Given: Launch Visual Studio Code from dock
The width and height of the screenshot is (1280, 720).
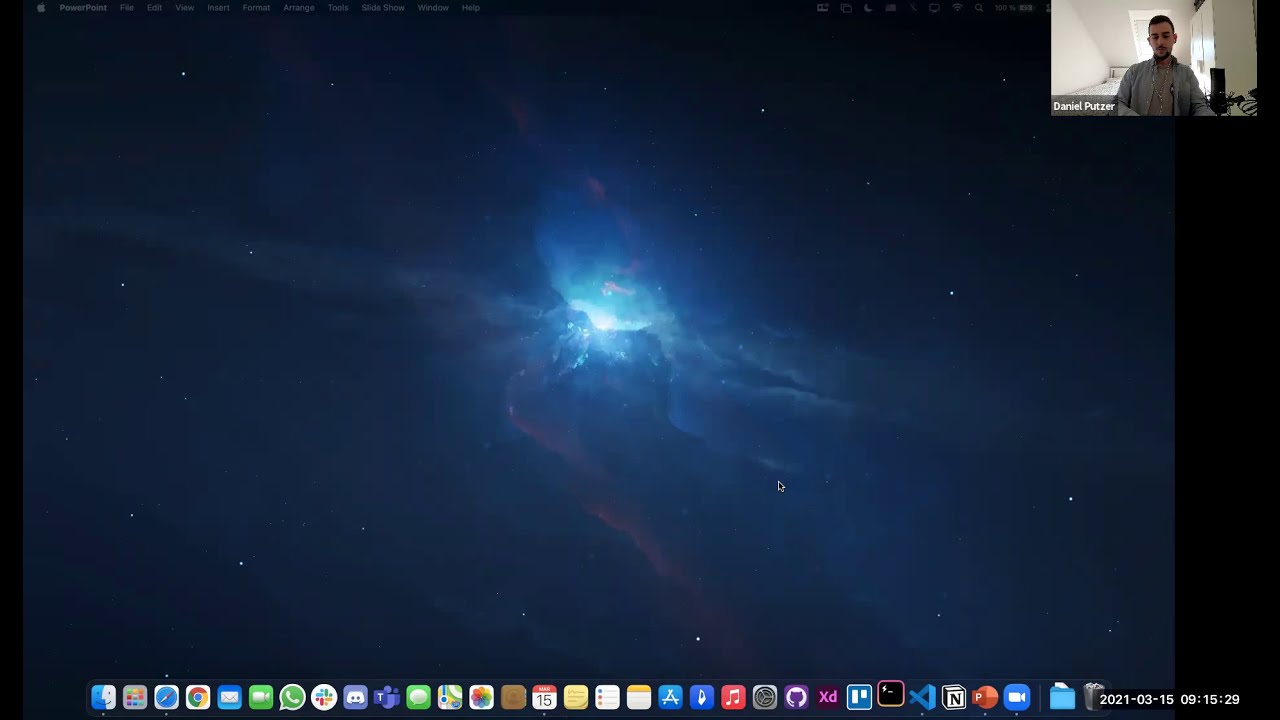Looking at the screenshot, I should pos(922,697).
